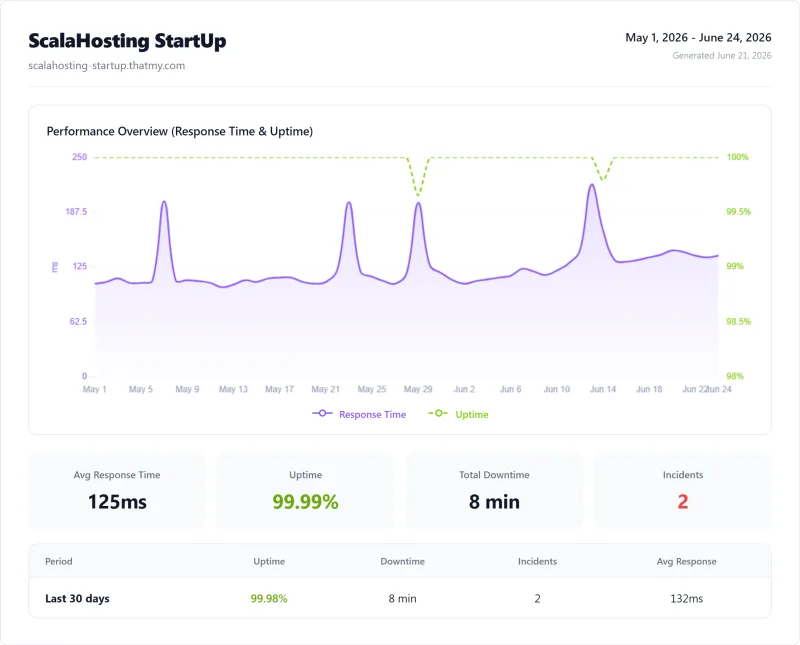Click the Downtime column header
This screenshot has height=645, width=800.
pos(403,561)
